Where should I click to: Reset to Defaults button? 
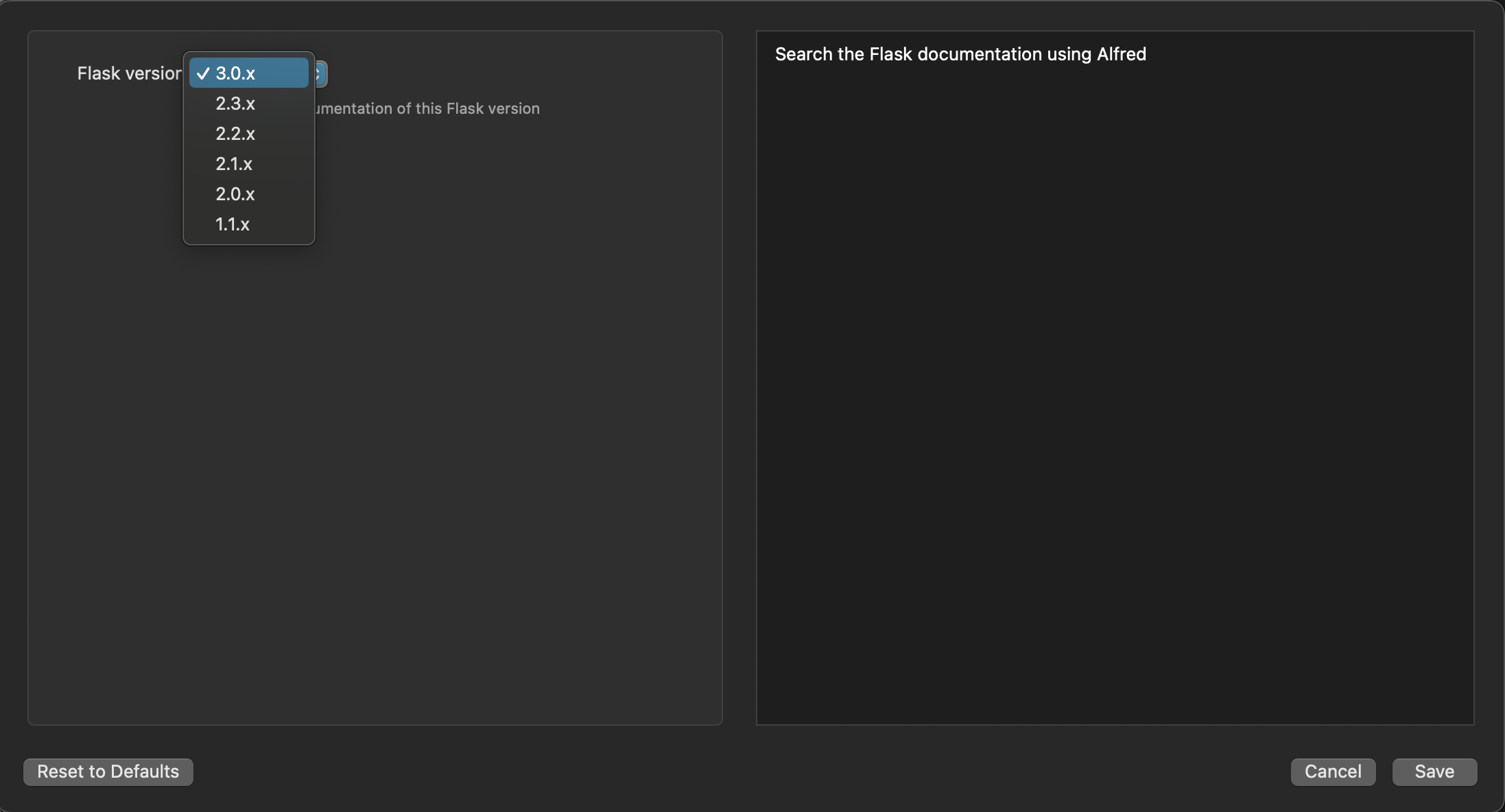108,771
